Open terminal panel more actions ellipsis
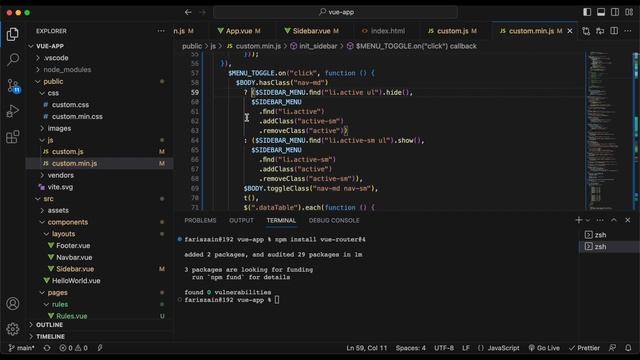The image size is (640, 360). click(x=600, y=220)
